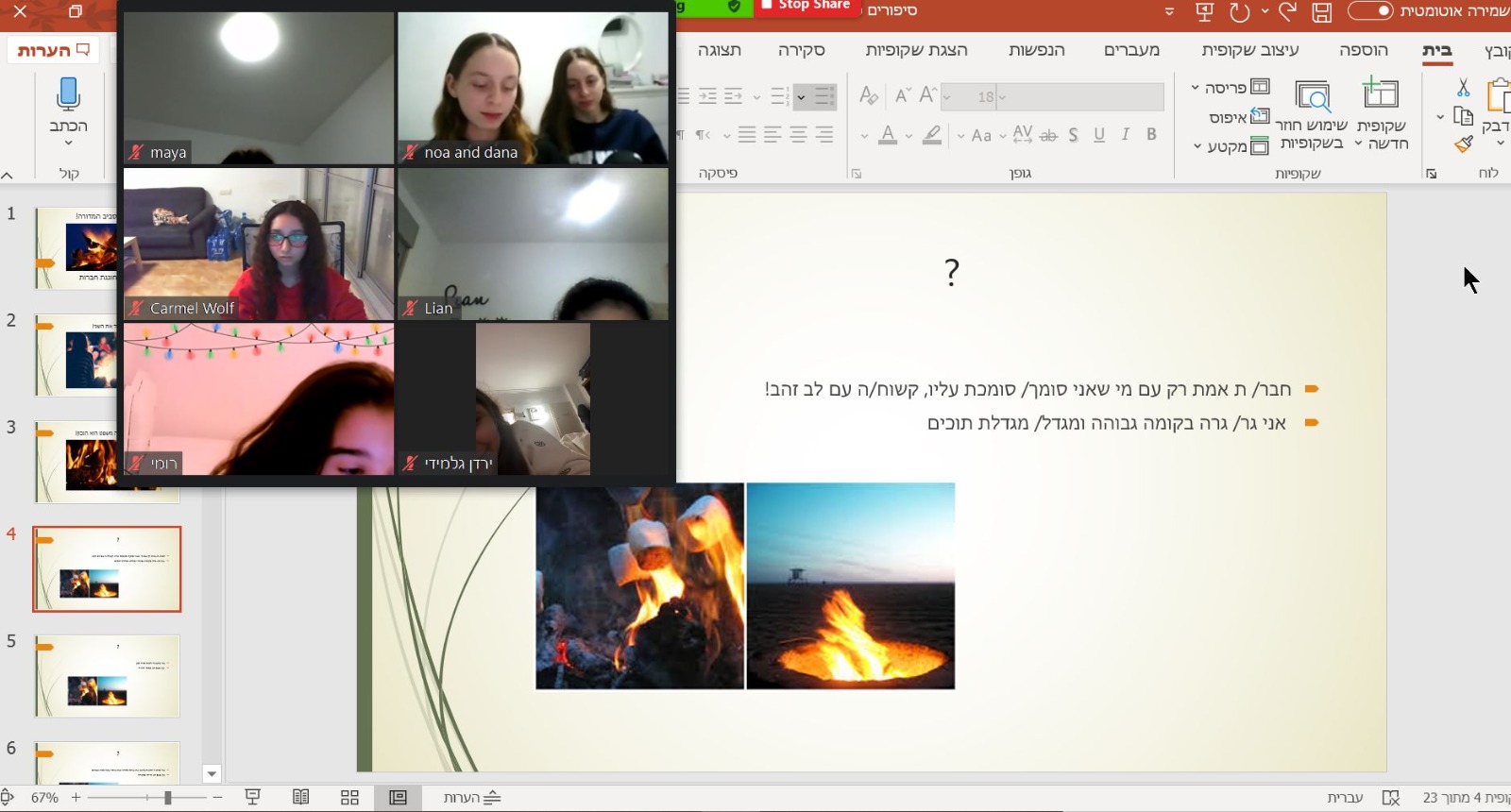Click Carmel Wolf video tile in Zoom

coord(259,244)
